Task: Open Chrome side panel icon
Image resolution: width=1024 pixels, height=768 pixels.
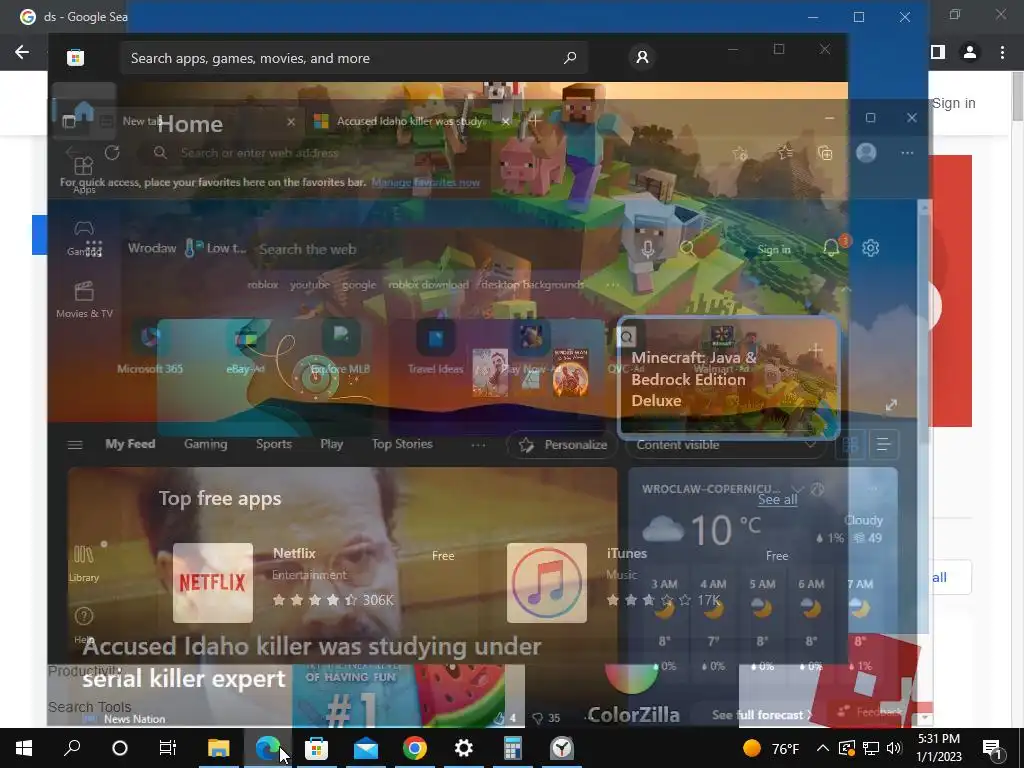Action: pyautogui.click(x=938, y=52)
